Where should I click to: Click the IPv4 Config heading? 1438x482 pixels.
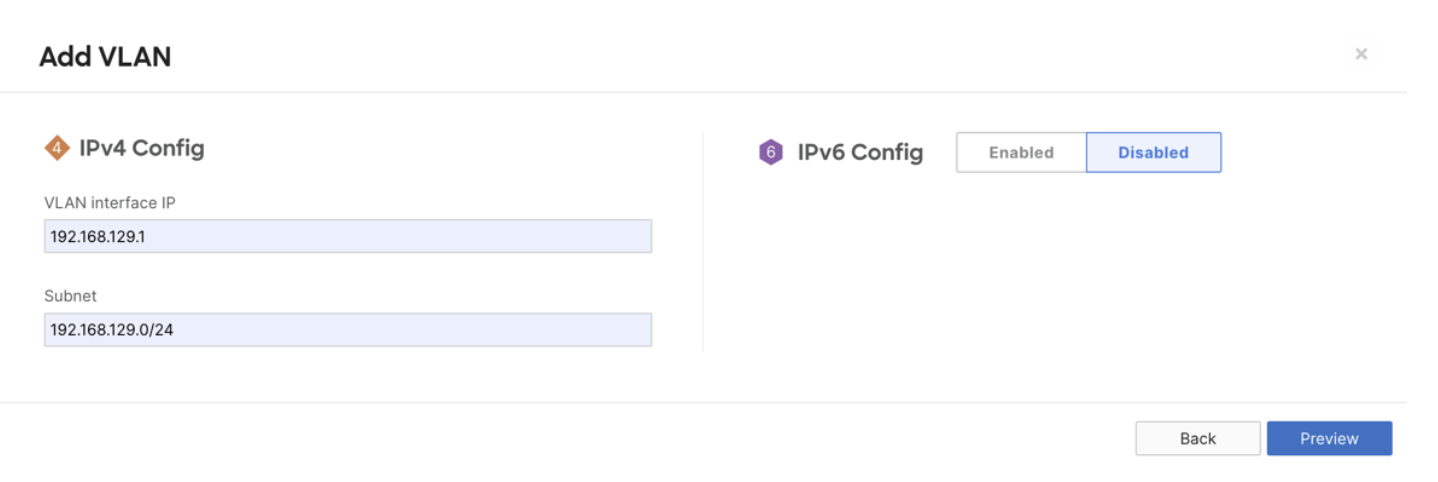point(142,149)
